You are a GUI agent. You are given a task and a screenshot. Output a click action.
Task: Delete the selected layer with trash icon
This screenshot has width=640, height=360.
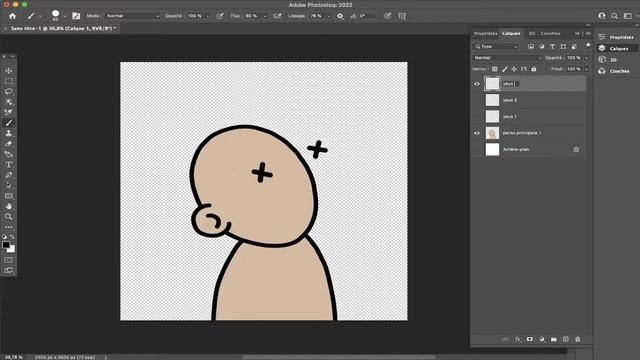tap(578, 339)
